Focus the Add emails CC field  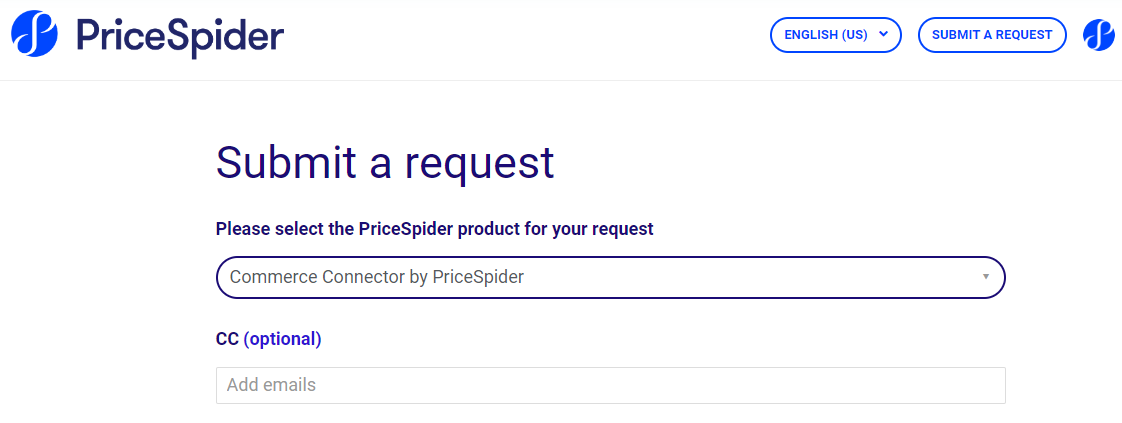tap(610, 385)
